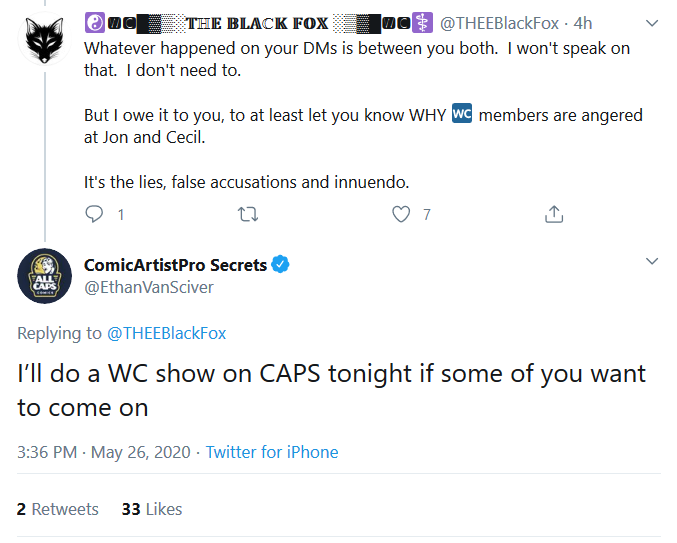The width and height of the screenshot is (677, 543).
Task: Retweet The Black Fox's tweet
Action: coord(248,214)
